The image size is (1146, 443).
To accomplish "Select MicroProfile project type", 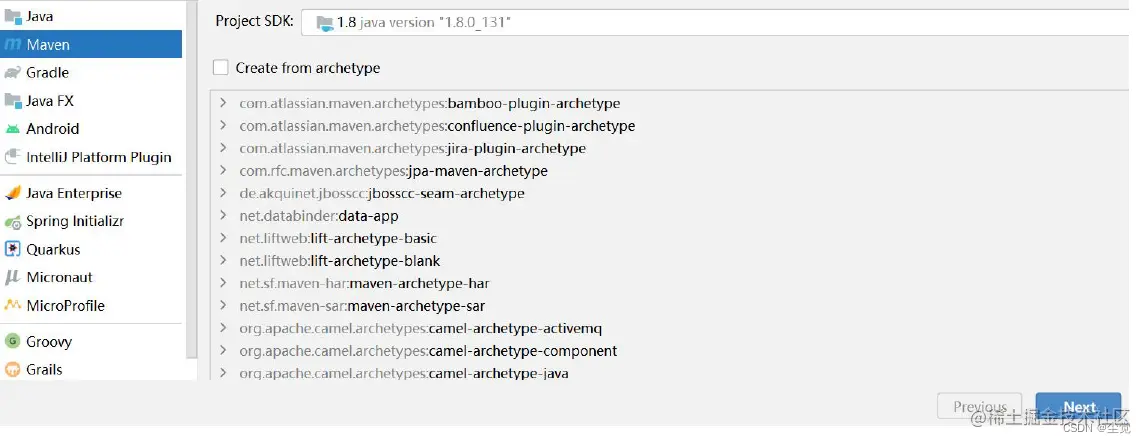I will pos(91,306).
